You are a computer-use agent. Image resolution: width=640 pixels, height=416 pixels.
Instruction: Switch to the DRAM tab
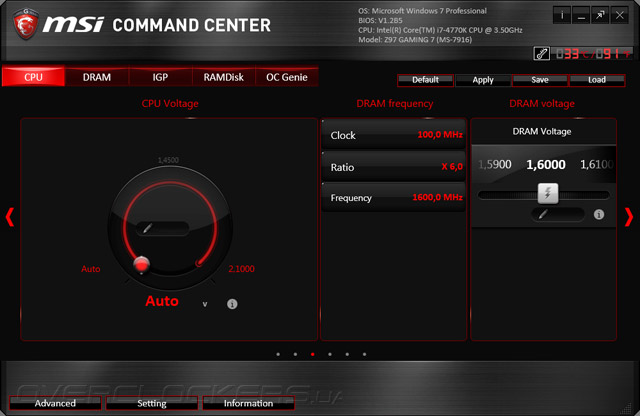coord(97,77)
